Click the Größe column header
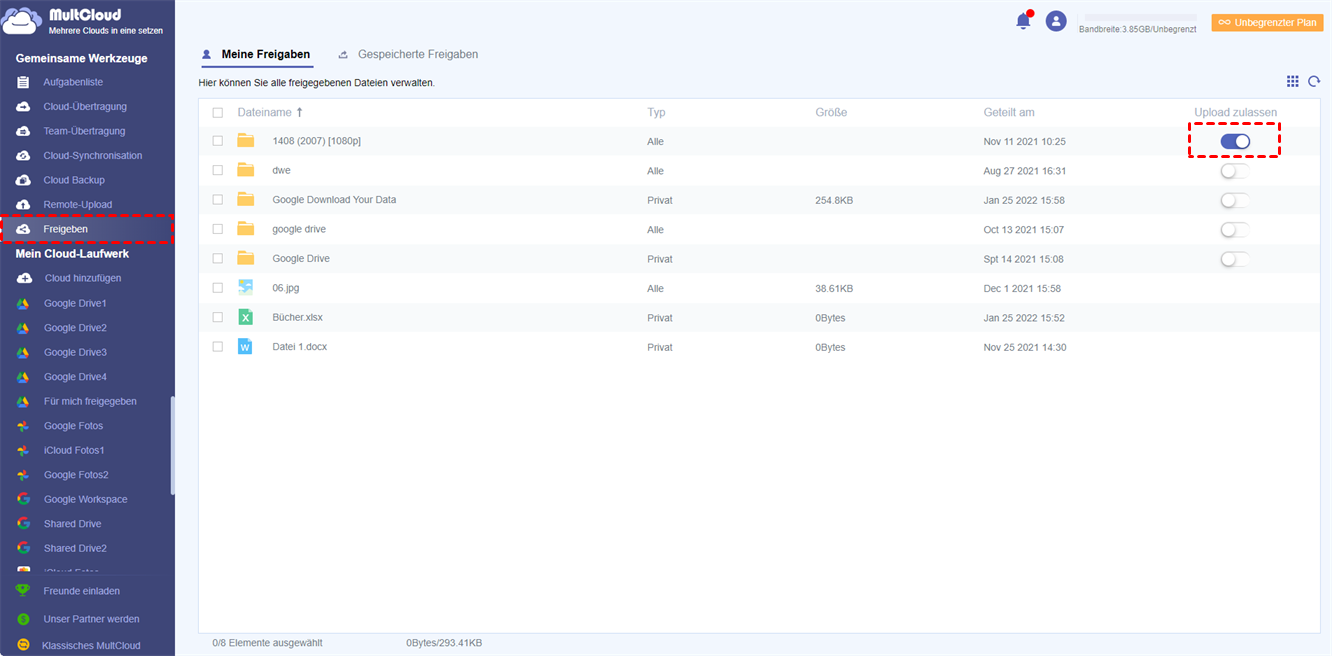This screenshot has width=1332, height=656. coord(831,112)
